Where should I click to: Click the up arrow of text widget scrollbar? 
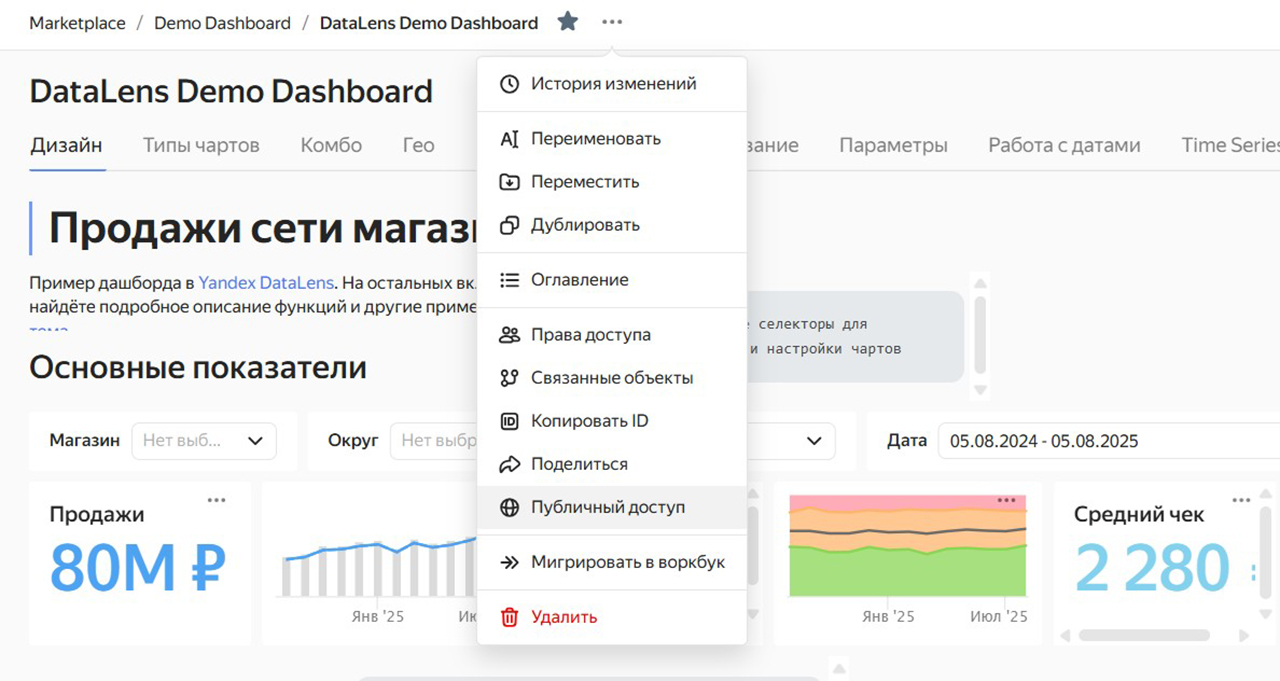coord(980,284)
